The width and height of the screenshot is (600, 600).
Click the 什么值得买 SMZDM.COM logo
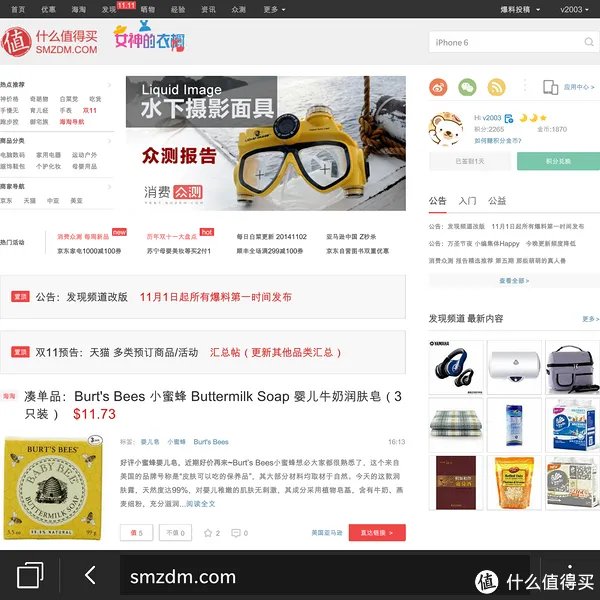[x=50, y=42]
